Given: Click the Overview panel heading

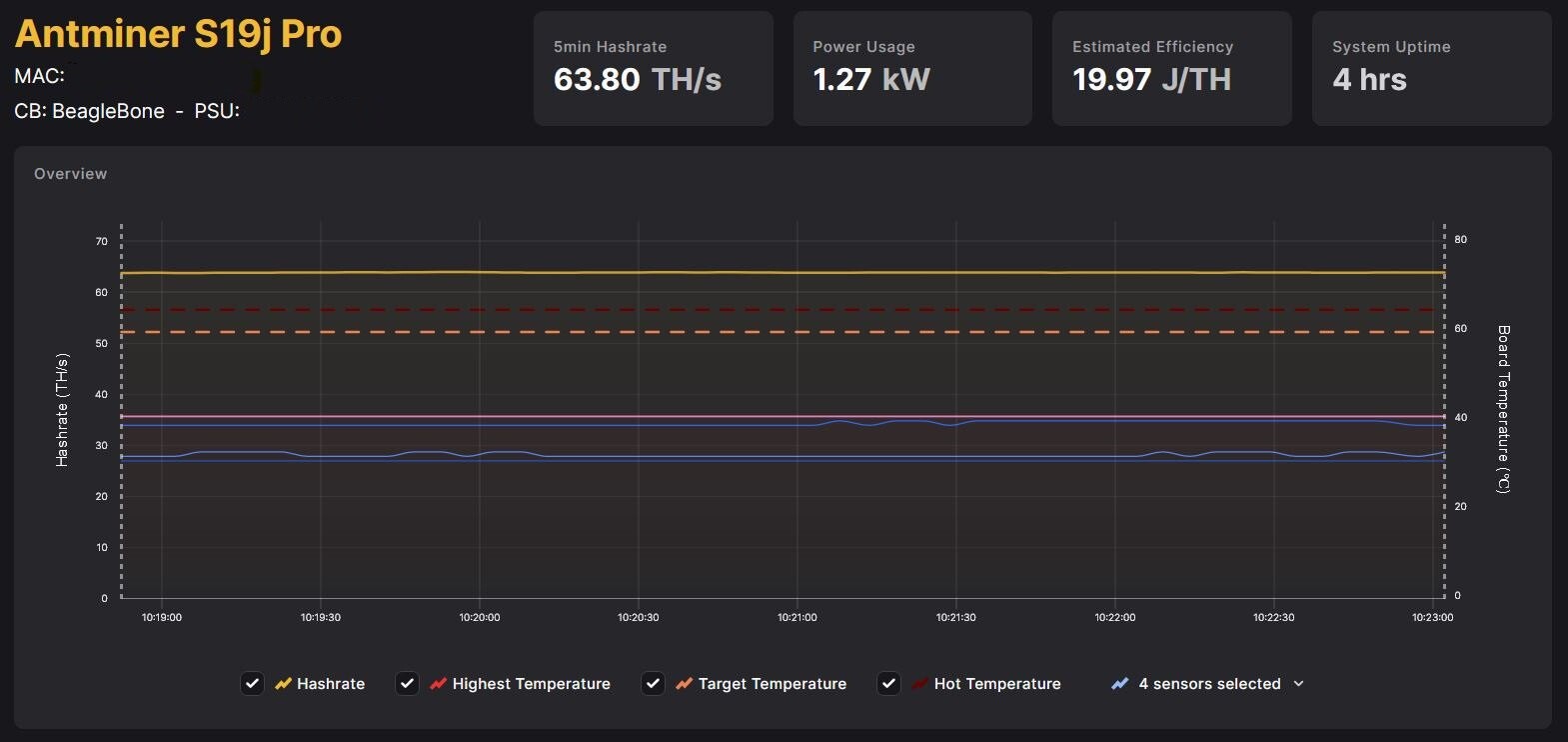Looking at the screenshot, I should pos(70,174).
